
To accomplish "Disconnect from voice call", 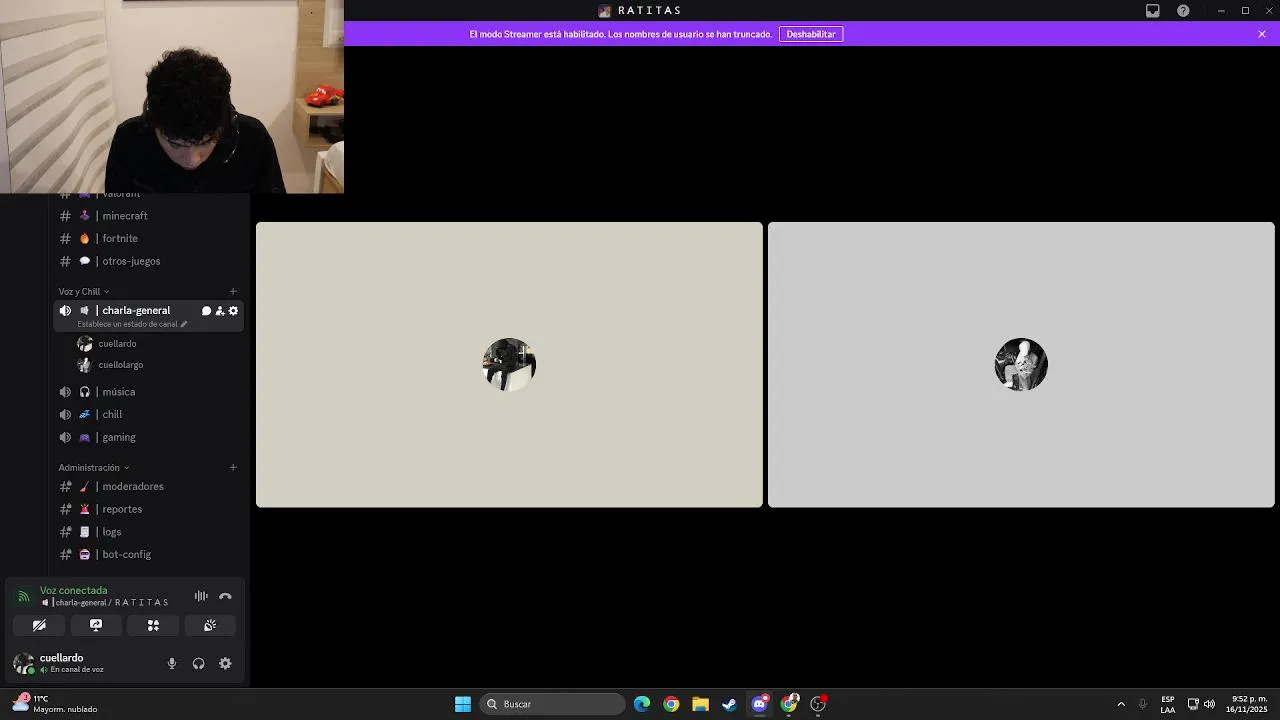I will click(x=225, y=596).
